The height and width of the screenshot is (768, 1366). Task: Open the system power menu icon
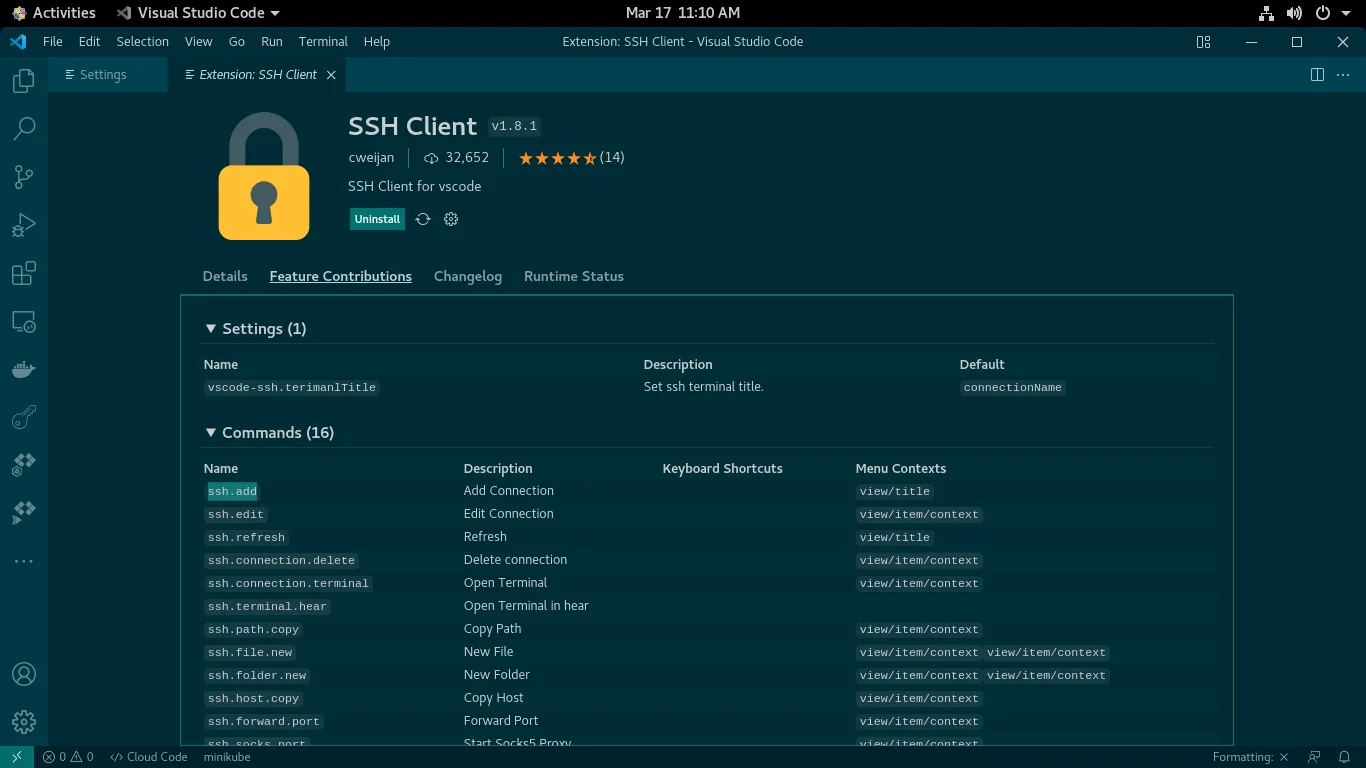point(1322,13)
